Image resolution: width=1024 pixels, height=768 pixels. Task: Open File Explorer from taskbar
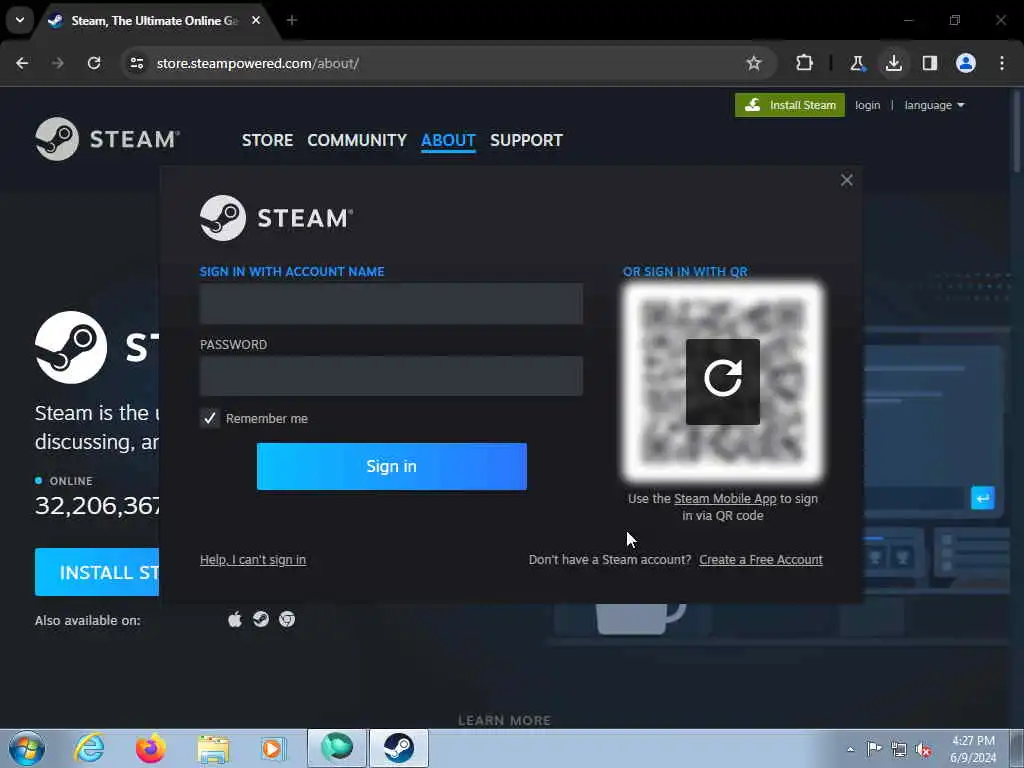(x=213, y=748)
